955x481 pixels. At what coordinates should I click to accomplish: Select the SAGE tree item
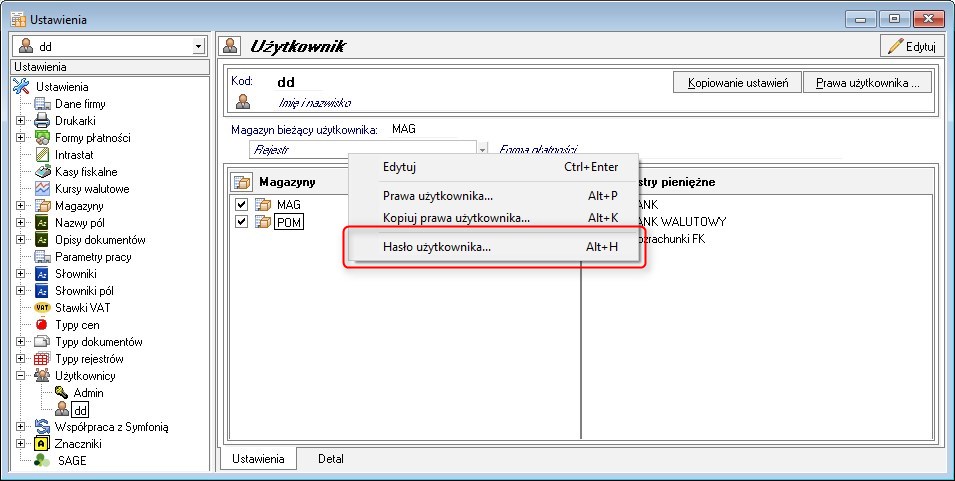click(x=72, y=461)
